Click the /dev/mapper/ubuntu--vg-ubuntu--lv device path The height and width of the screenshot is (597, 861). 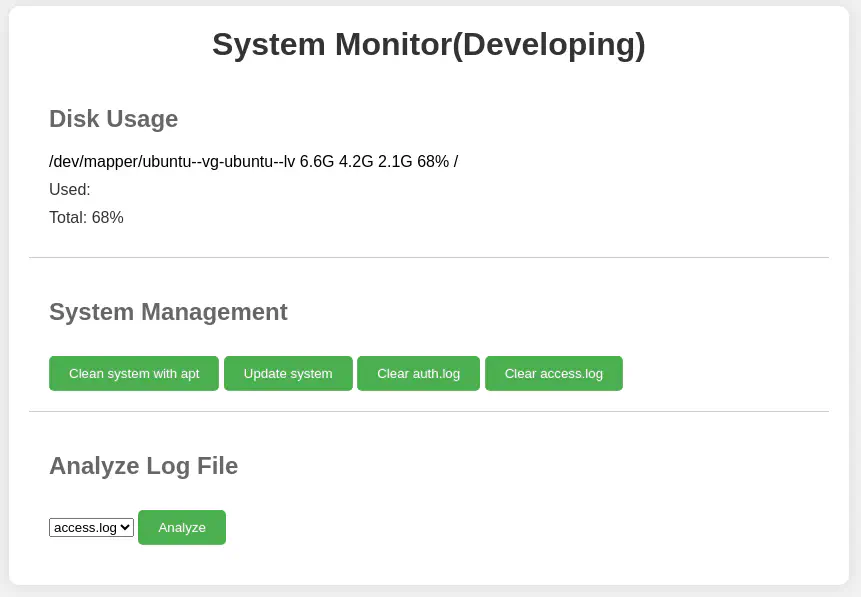tap(172, 162)
